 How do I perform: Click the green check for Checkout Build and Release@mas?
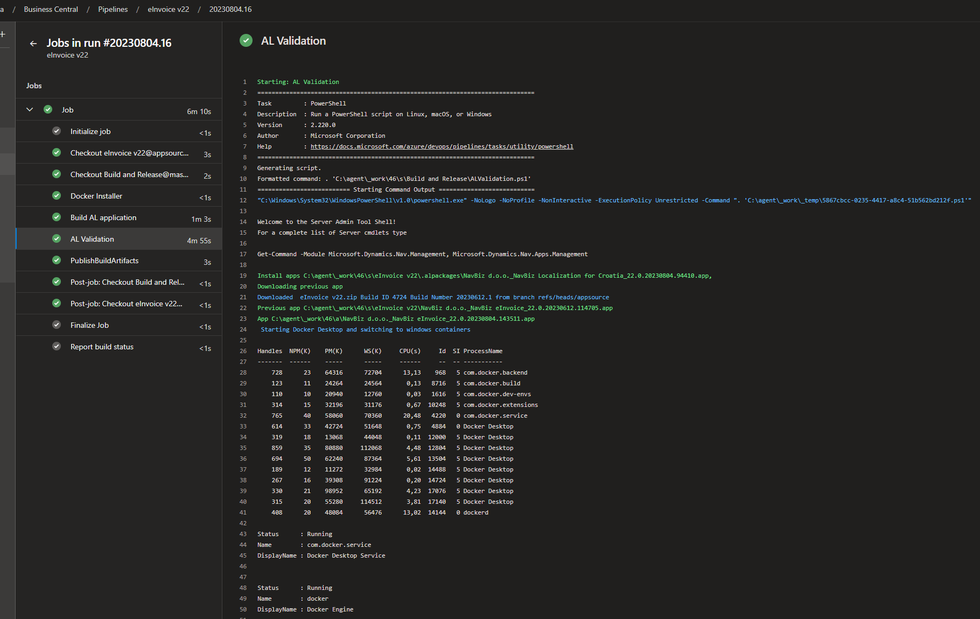point(56,174)
